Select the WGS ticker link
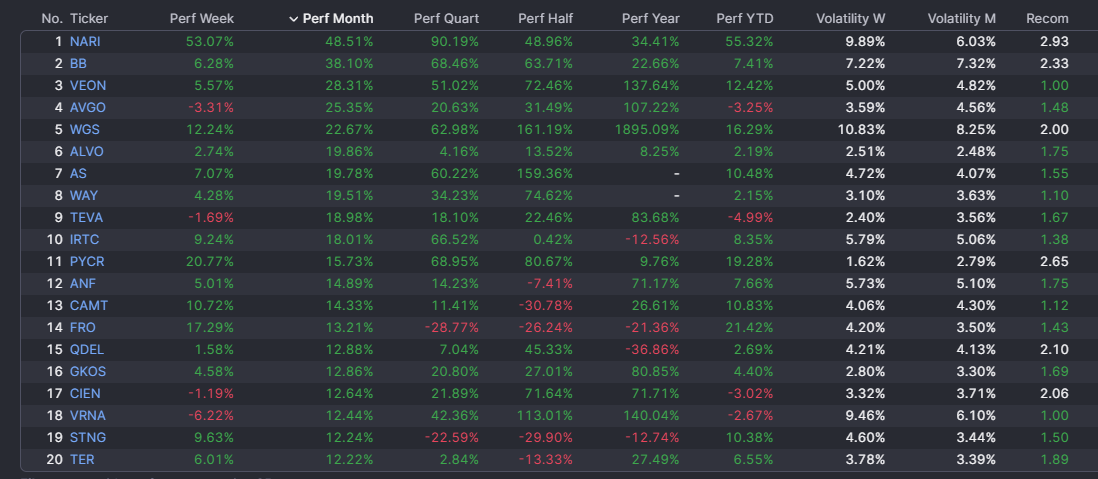This screenshot has width=1098, height=479. coord(84,130)
